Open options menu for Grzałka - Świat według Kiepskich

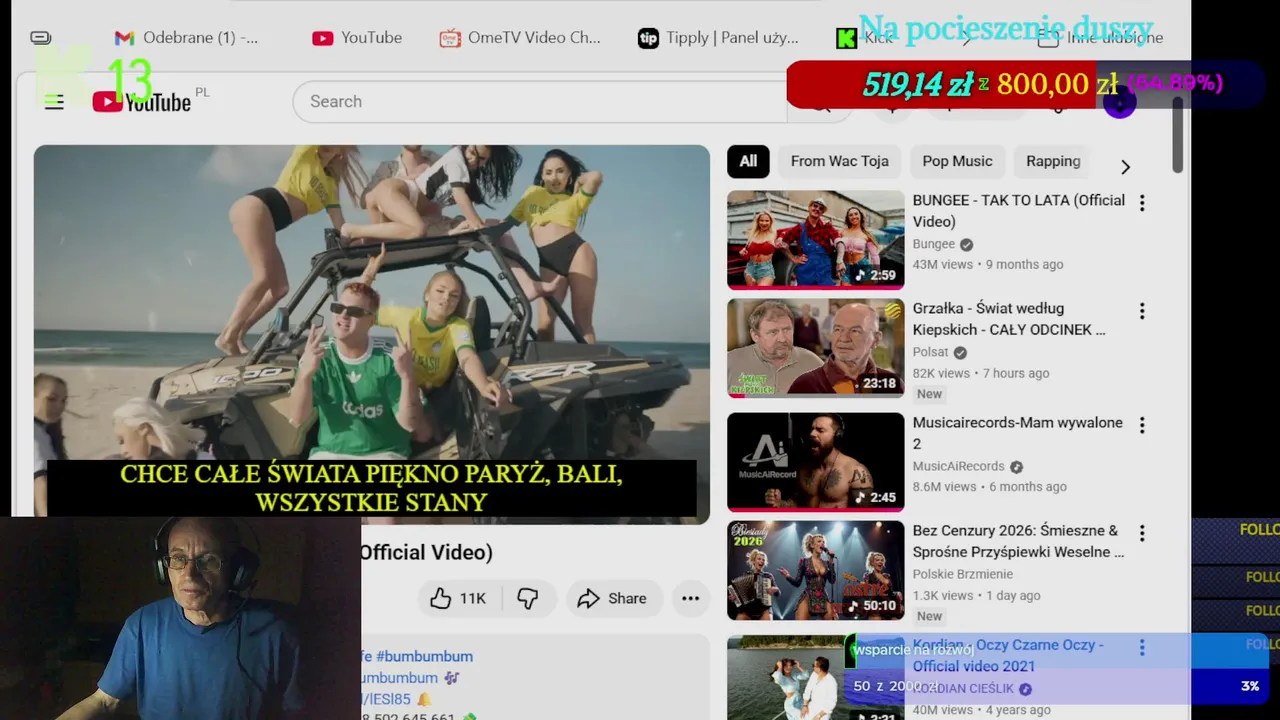click(1141, 311)
